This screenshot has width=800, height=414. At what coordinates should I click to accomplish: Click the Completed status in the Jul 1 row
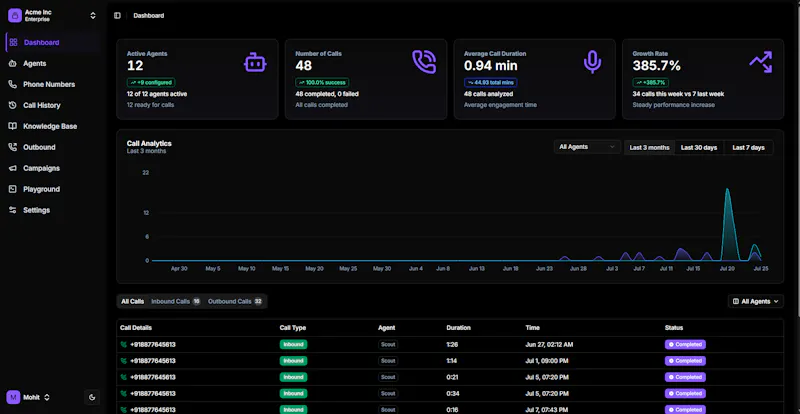685,361
